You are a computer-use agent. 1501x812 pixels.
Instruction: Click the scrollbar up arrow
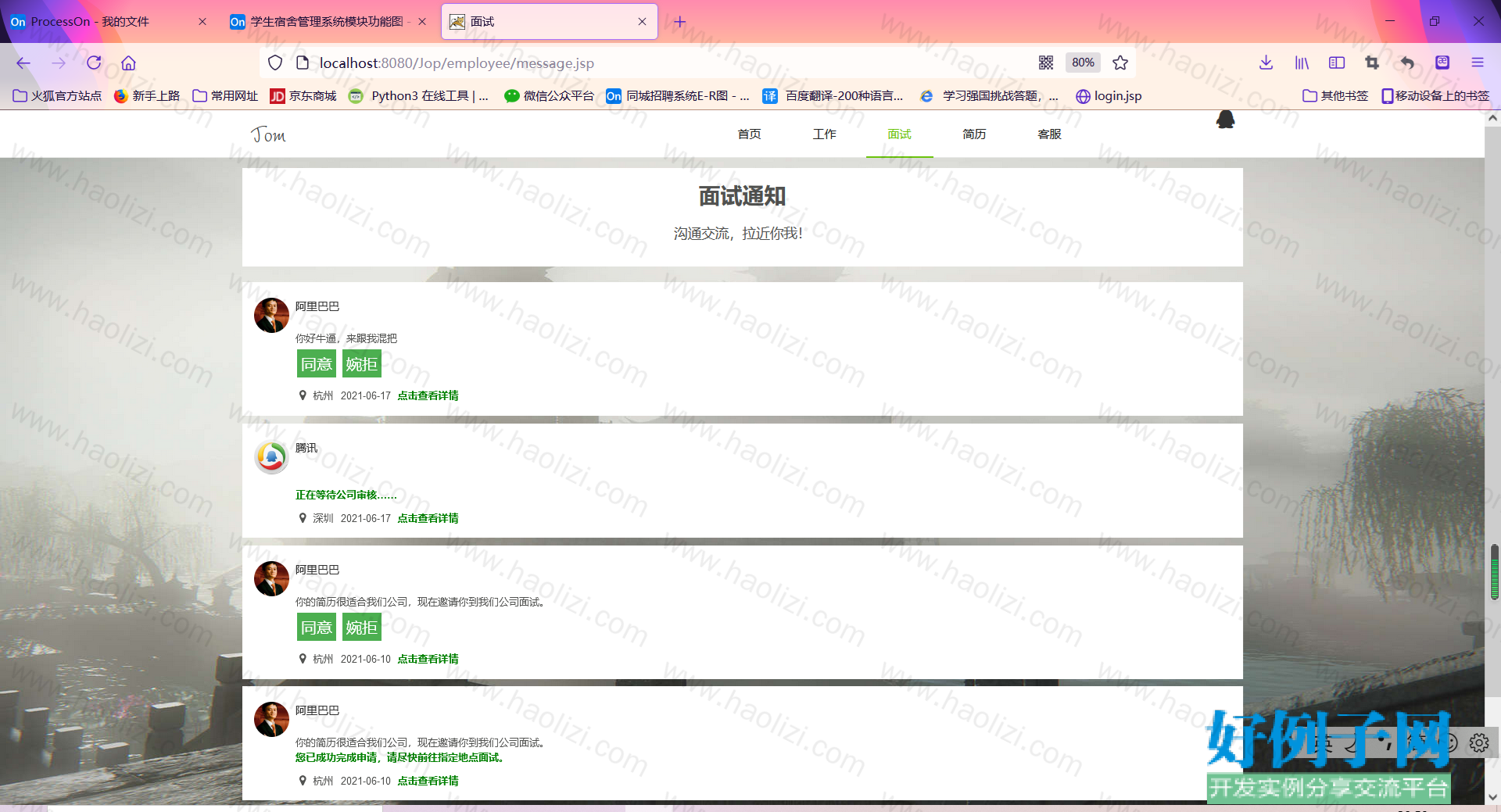pos(1492,119)
